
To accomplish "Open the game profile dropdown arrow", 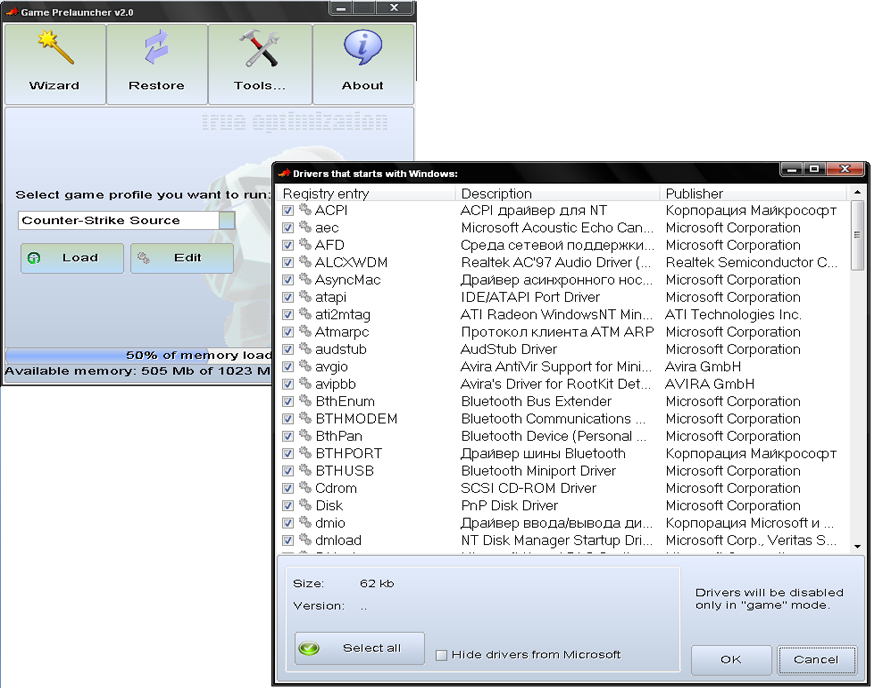I will 227,221.
